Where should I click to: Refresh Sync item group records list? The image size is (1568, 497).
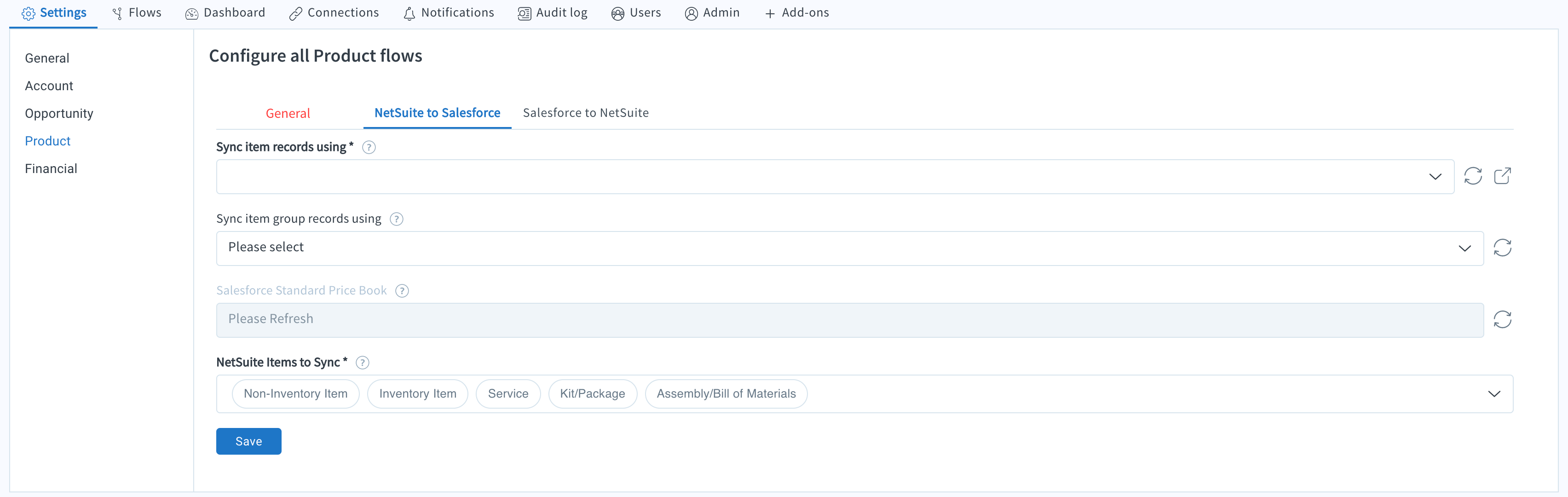(x=1502, y=248)
